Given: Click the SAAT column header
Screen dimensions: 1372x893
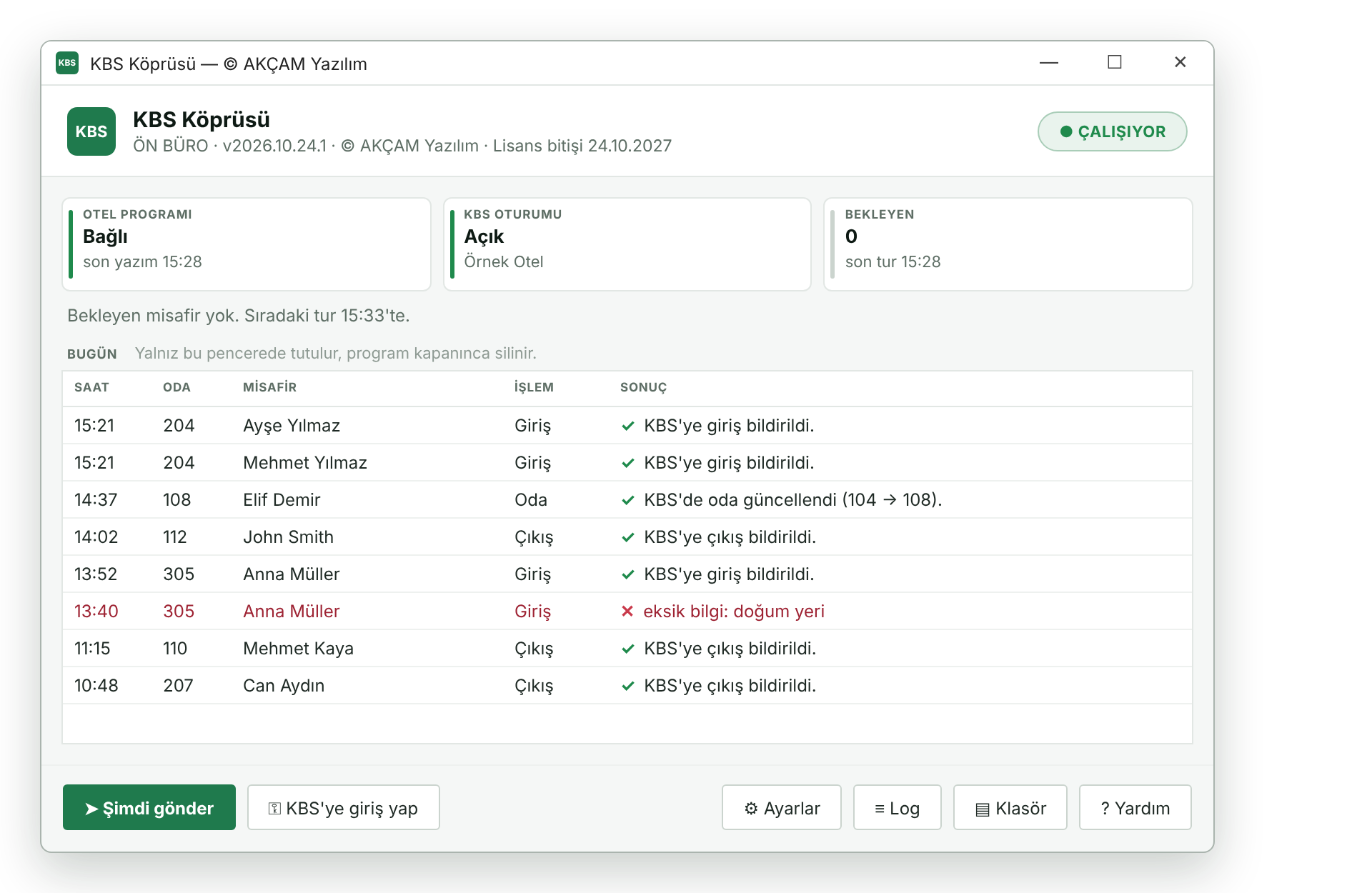Looking at the screenshot, I should tap(91, 387).
